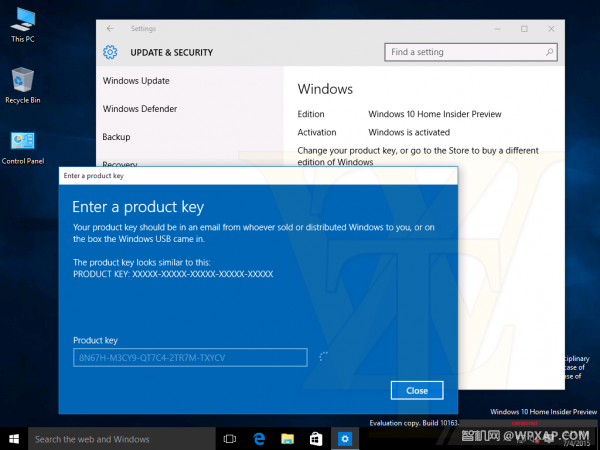Viewport: 600px width, 450px height.
Task: Select Windows Update in Settings sidebar
Action: coord(136,81)
